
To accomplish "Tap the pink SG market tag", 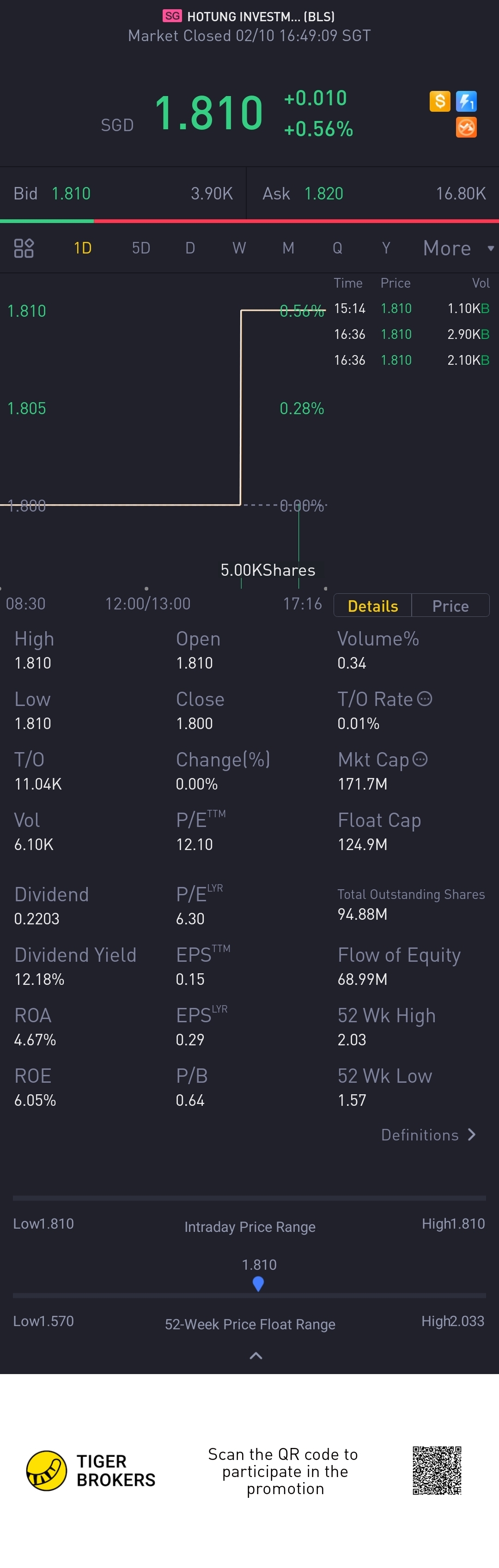I will tap(172, 16).
